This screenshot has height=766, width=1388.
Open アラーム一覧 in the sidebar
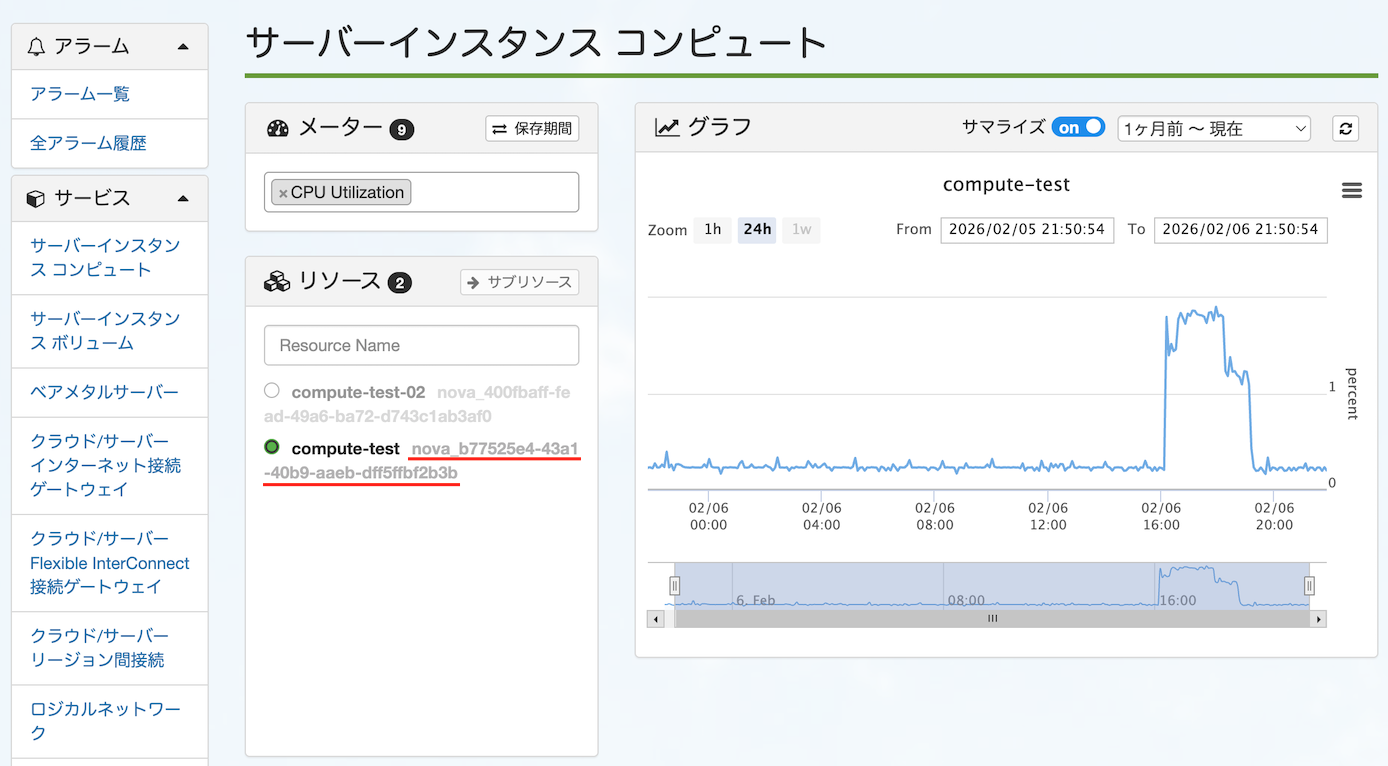tap(80, 94)
